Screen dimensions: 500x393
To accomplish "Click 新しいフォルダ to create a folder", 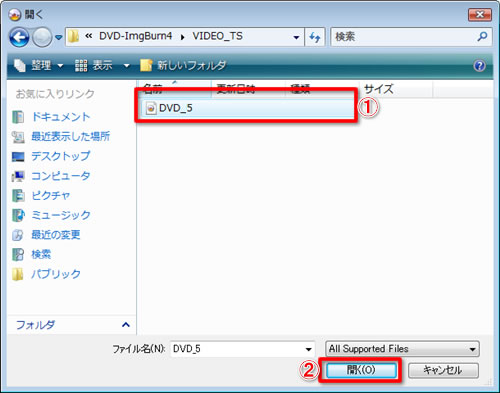I will click(x=183, y=65).
